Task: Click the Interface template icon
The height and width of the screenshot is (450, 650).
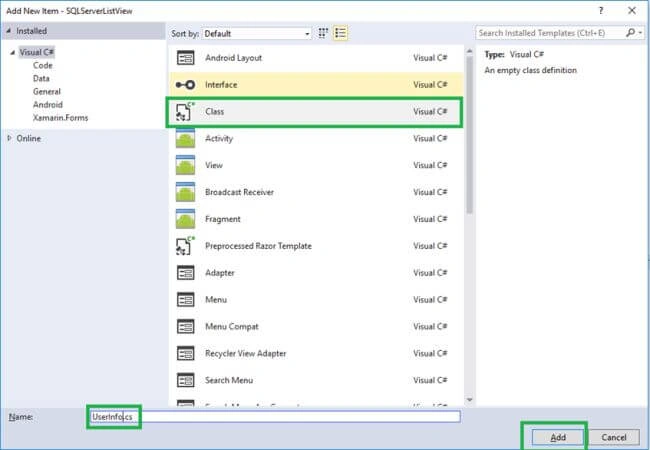Action: pyautogui.click(x=185, y=85)
